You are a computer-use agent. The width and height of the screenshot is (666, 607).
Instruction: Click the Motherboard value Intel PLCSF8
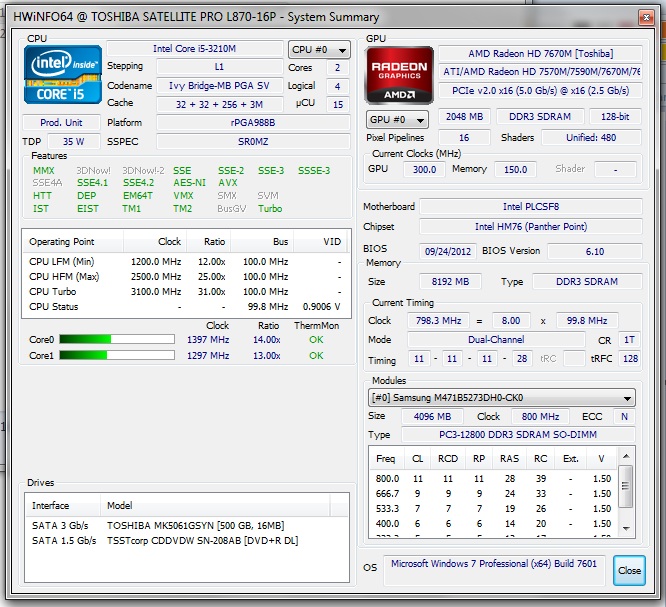click(531, 207)
